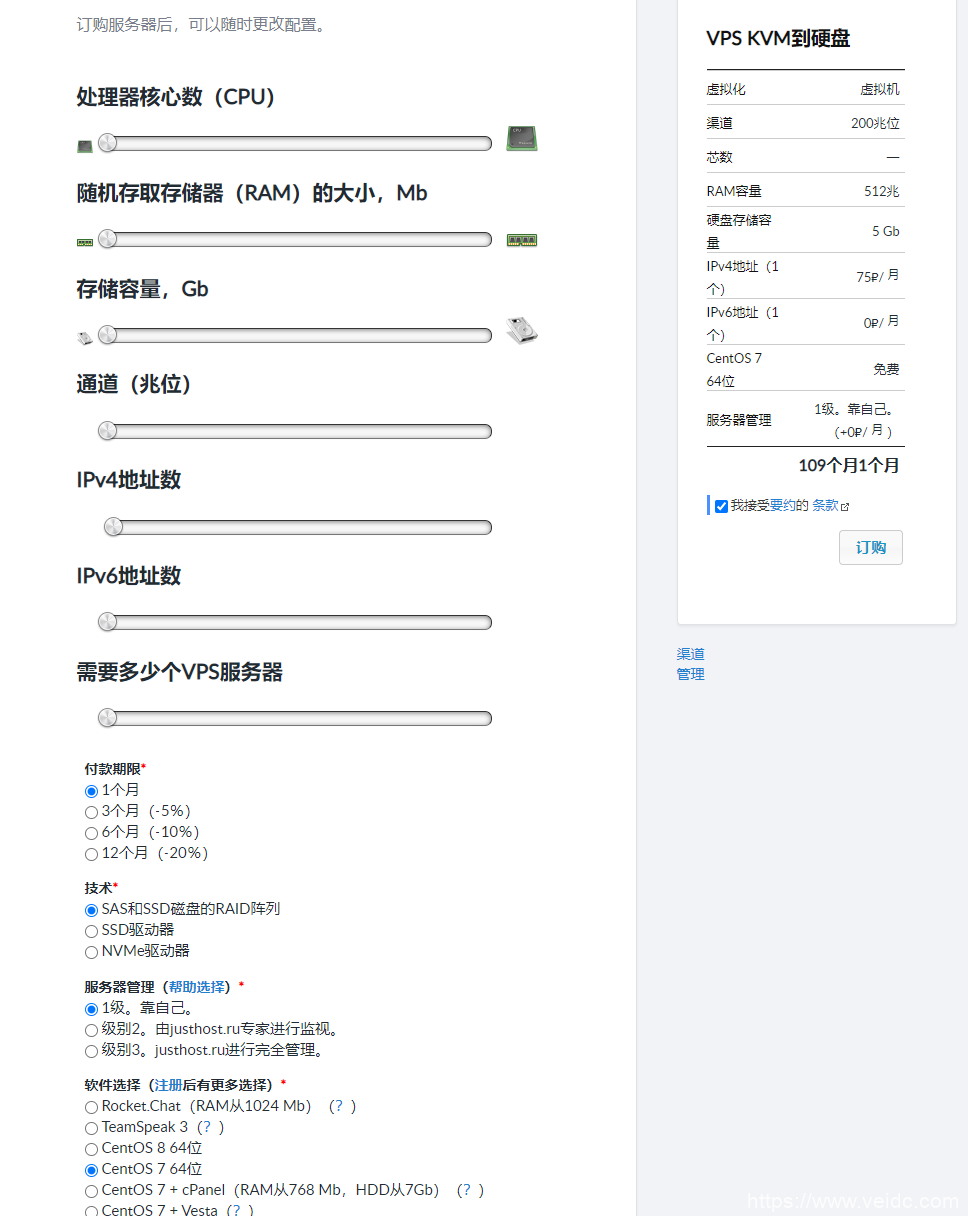Select 级别2 justhost.ru expert monitoring
This screenshot has width=968, height=1216.
coord(92,1030)
